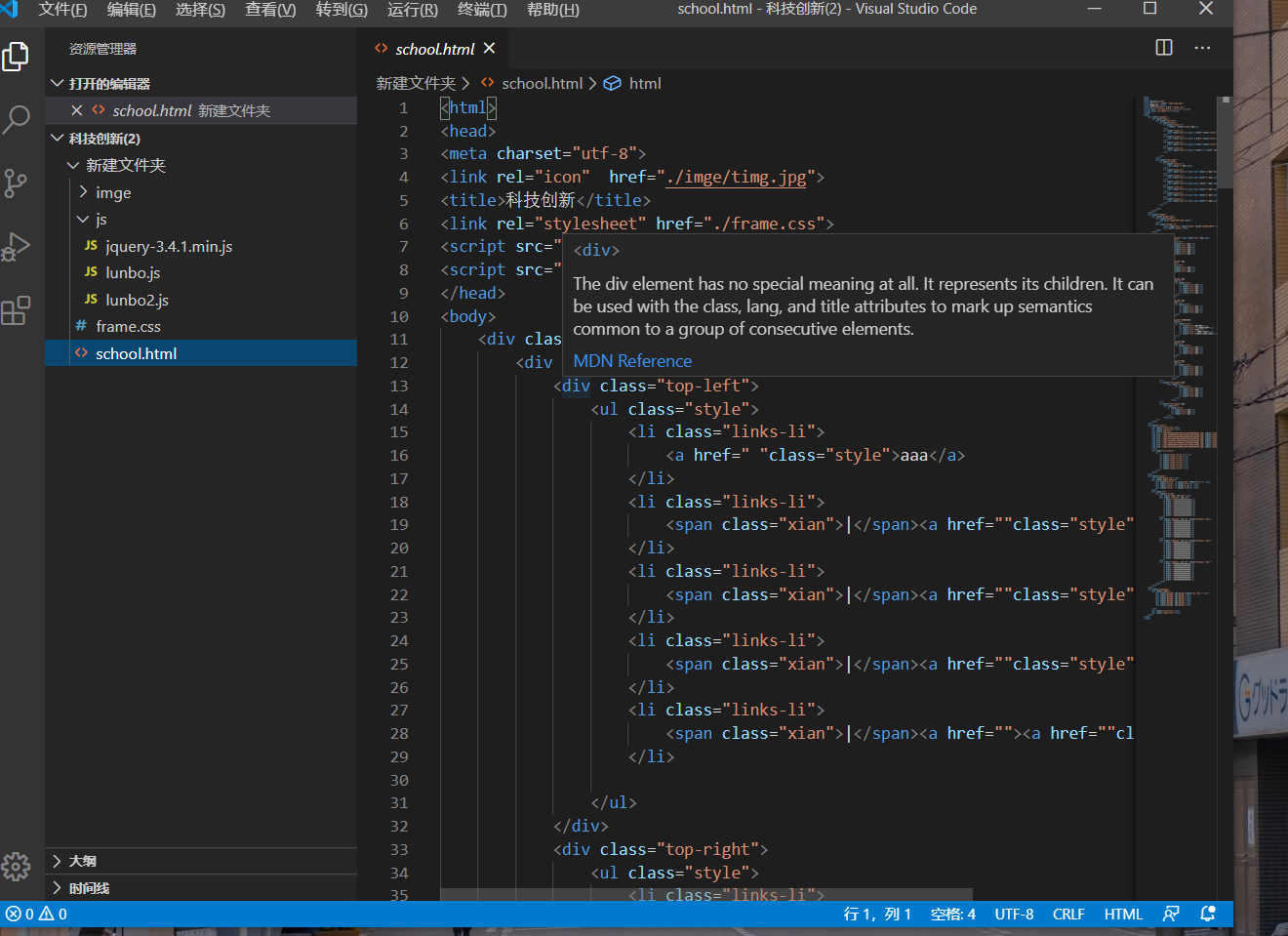Open the Run and Debug view
This screenshot has height=936, width=1288.
[x=16, y=247]
